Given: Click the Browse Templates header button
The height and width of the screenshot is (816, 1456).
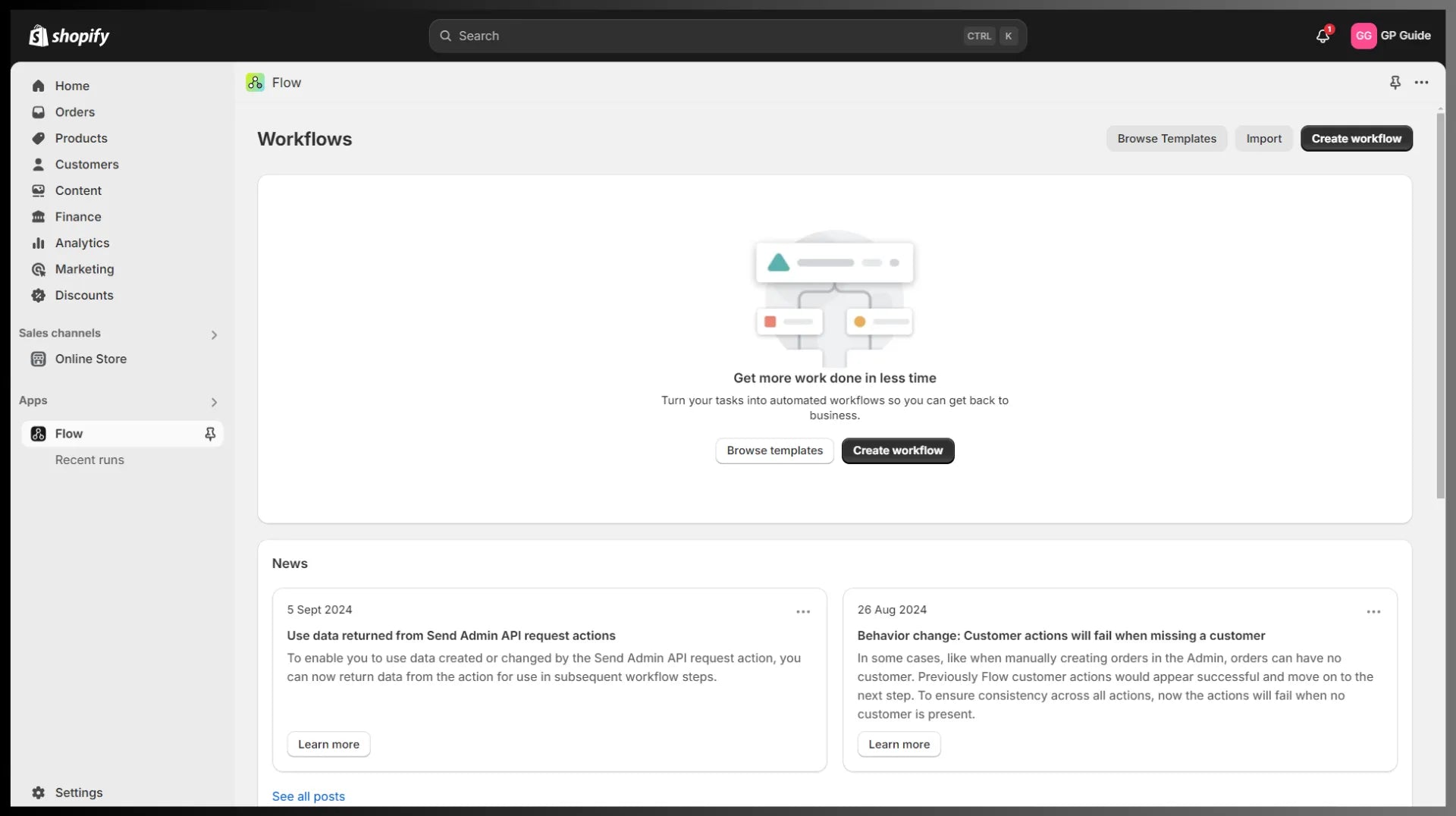Looking at the screenshot, I should click(x=1166, y=139).
